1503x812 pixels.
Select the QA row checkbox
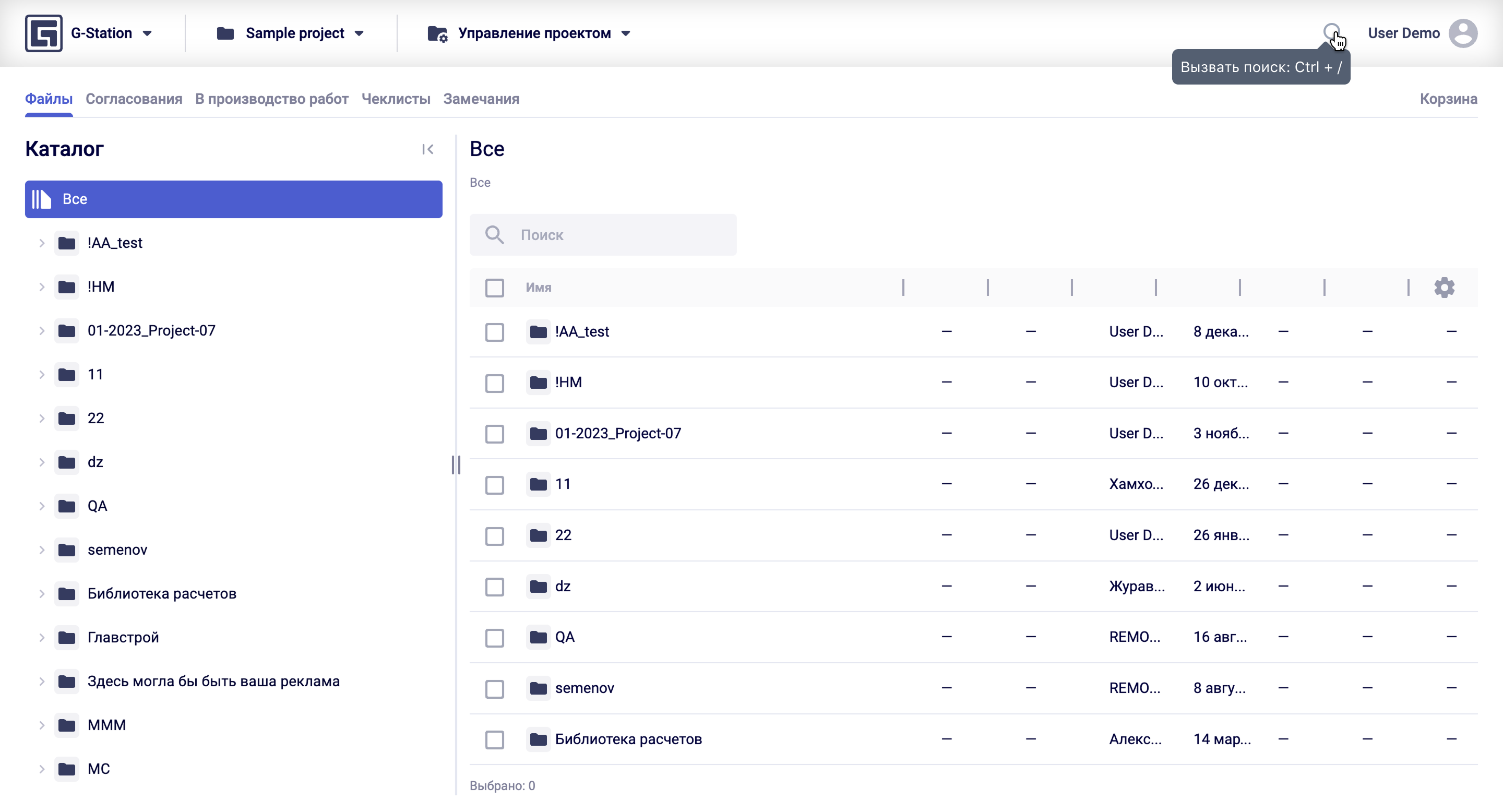tap(494, 638)
